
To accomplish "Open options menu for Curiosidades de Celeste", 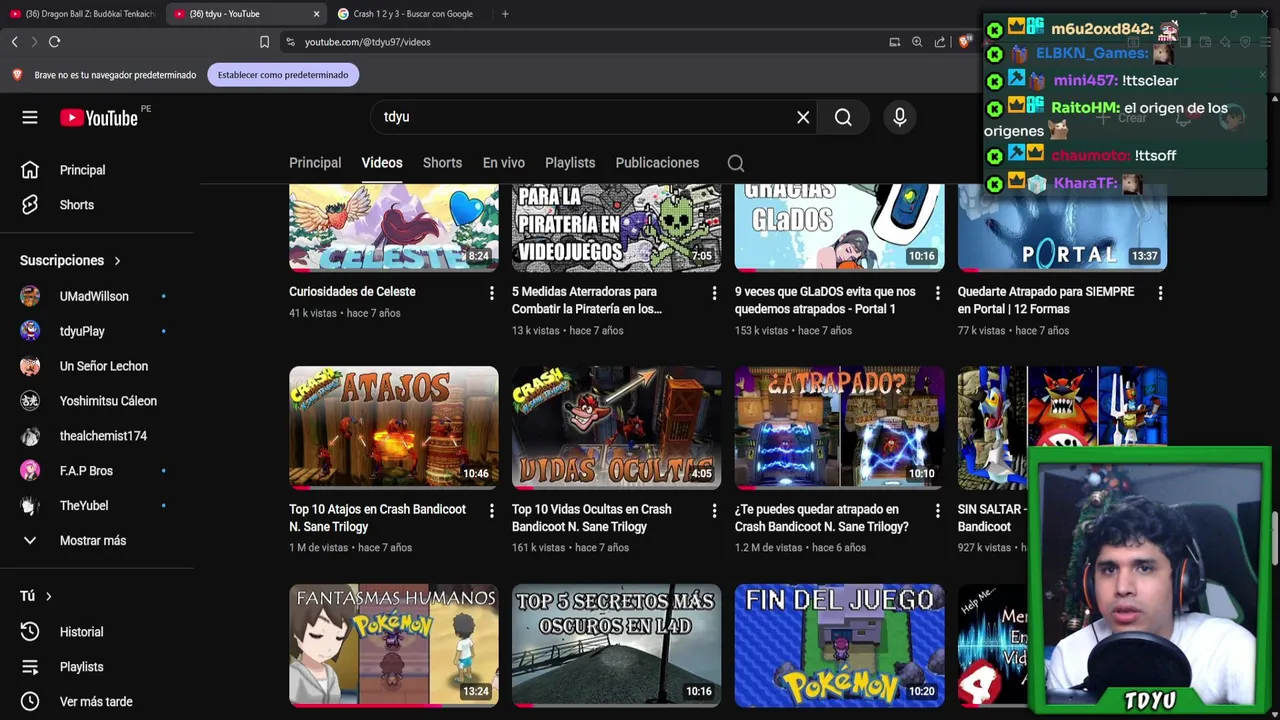I will 491,293.
